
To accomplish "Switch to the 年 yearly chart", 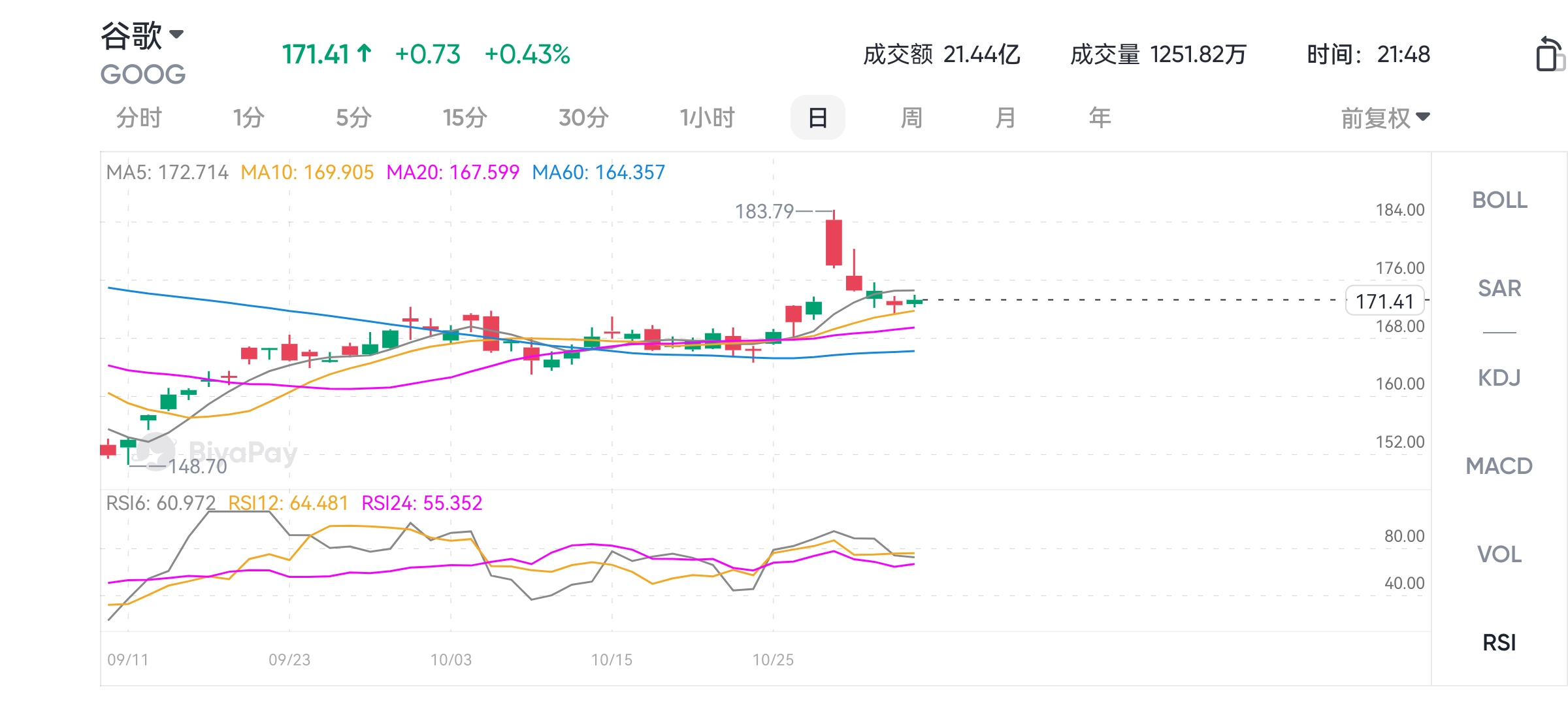I will point(1100,118).
